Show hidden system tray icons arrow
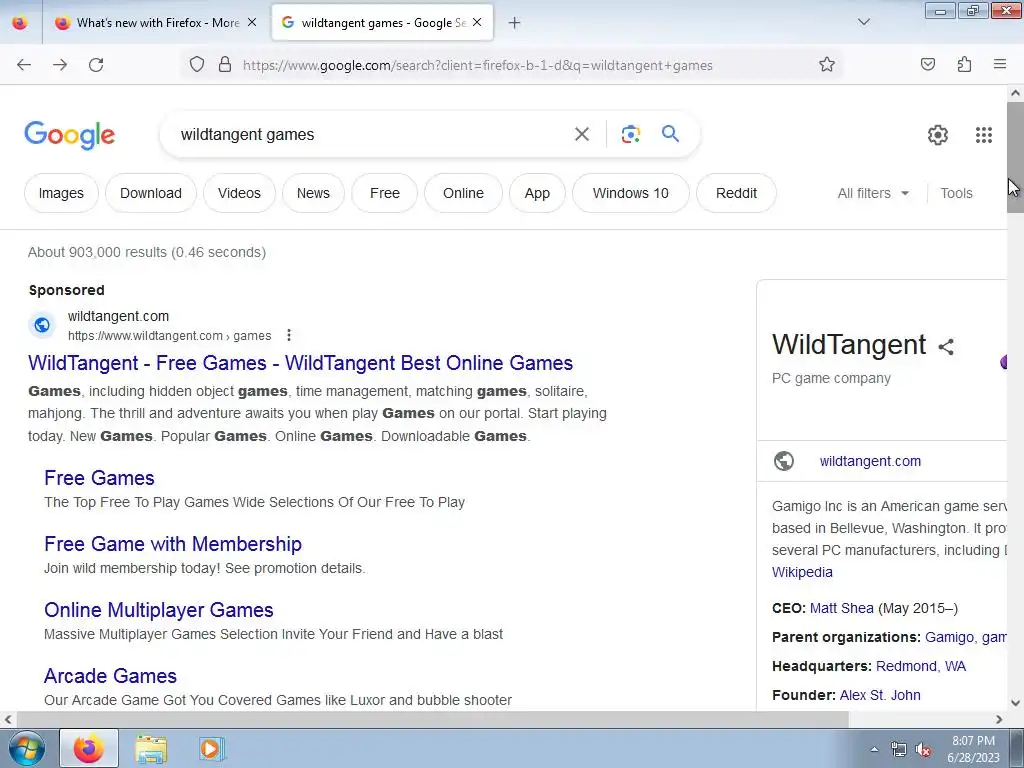The image size is (1024, 768). pos(874,750)
